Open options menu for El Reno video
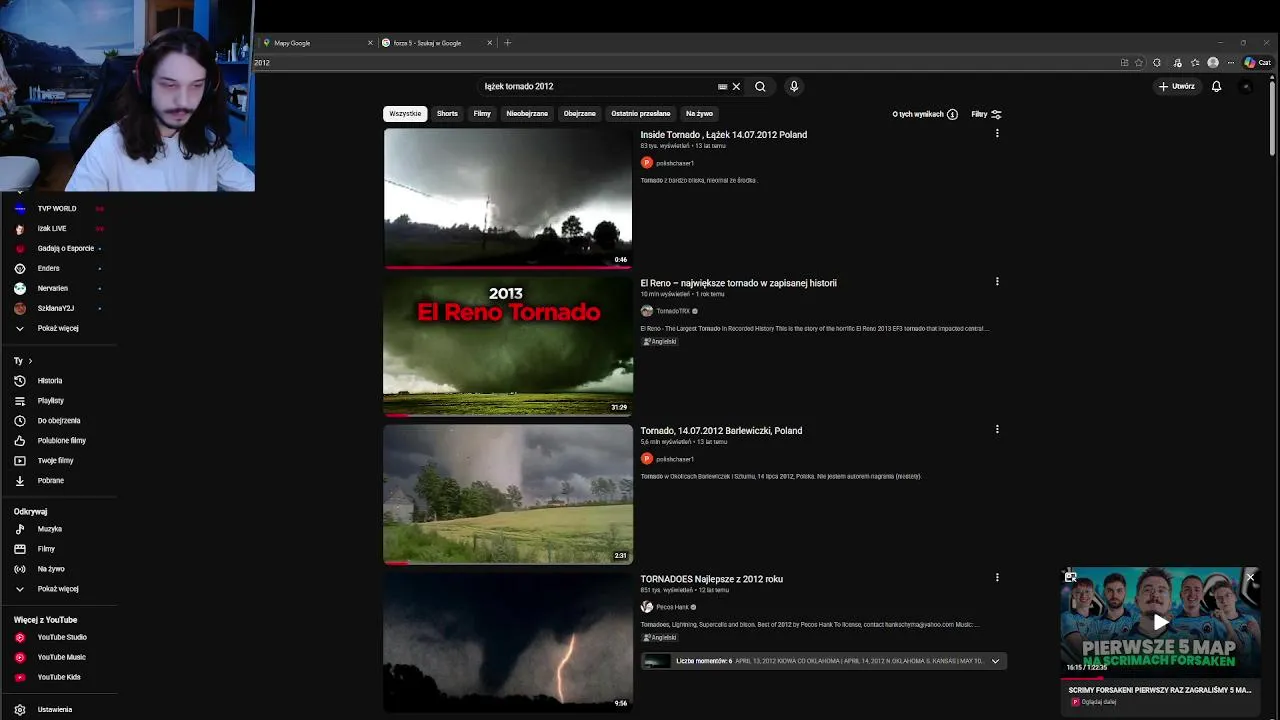 (x=997, y=281)
